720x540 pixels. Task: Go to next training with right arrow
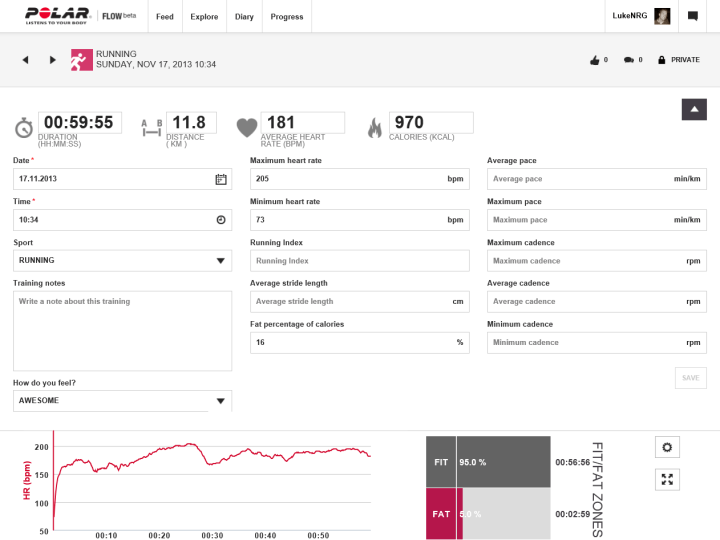tap(52, 60)
